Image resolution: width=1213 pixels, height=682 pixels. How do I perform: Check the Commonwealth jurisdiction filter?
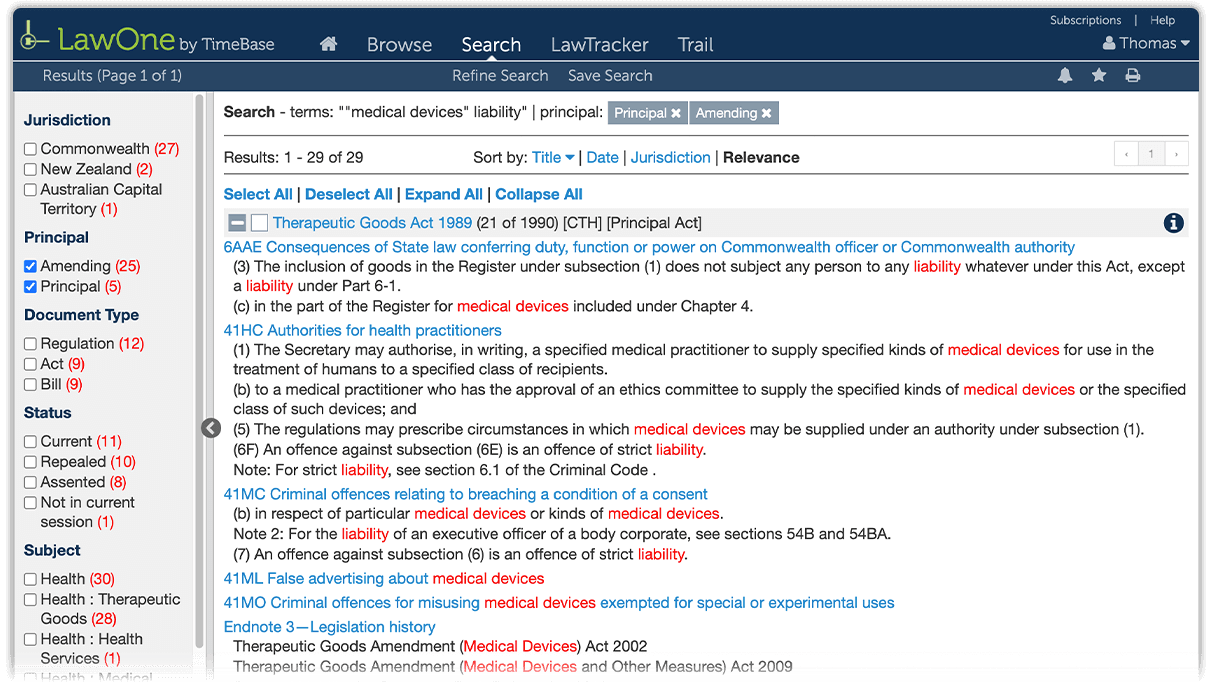29,148
